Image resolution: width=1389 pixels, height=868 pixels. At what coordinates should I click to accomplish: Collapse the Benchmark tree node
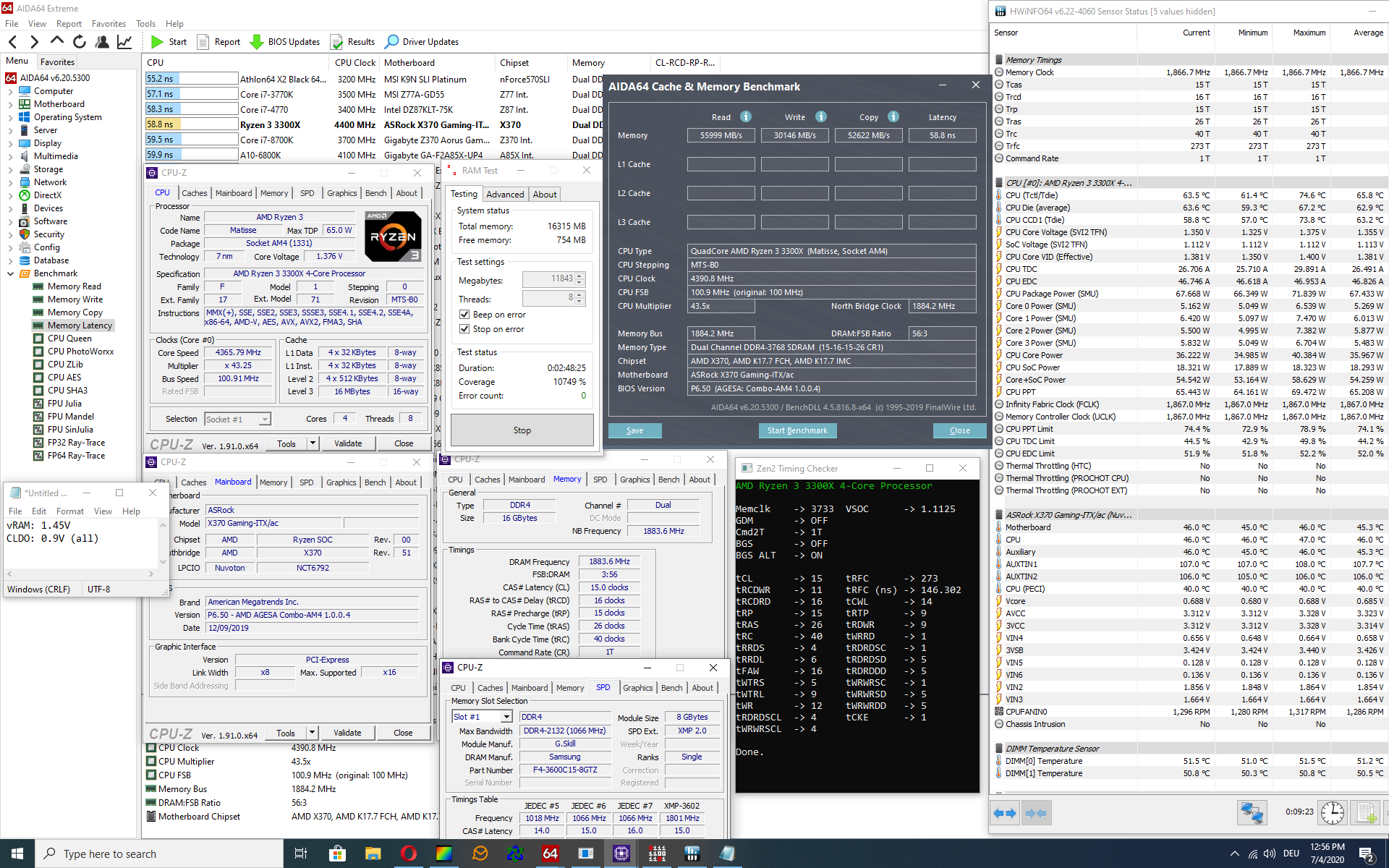click(10, 273)
